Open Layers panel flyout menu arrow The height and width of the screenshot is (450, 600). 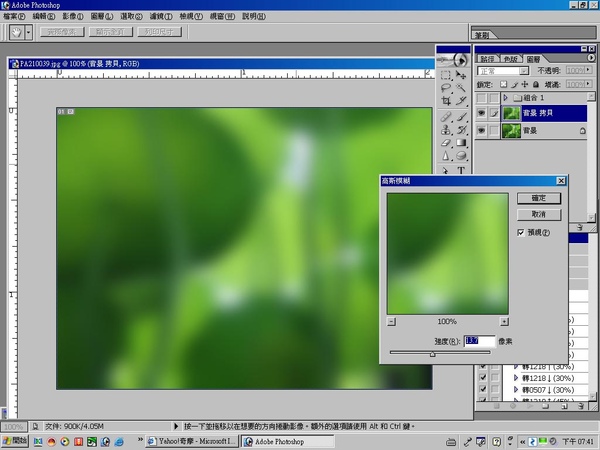coord(591,58)
